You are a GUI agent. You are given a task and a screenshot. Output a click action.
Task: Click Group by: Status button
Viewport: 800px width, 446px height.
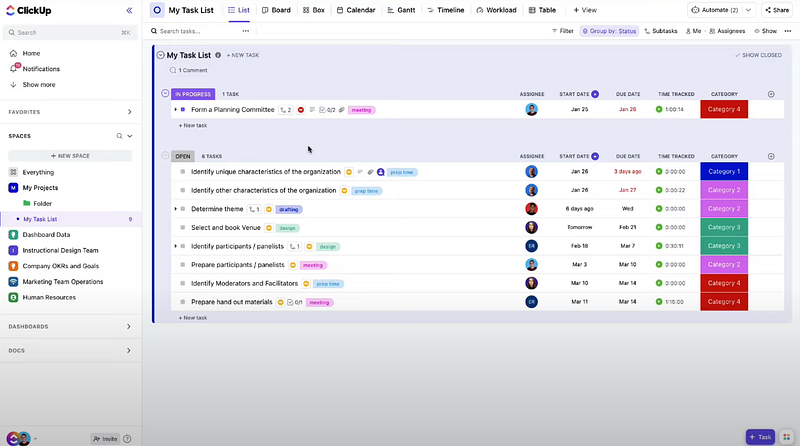pyautogui.click(x=609, y=31)
